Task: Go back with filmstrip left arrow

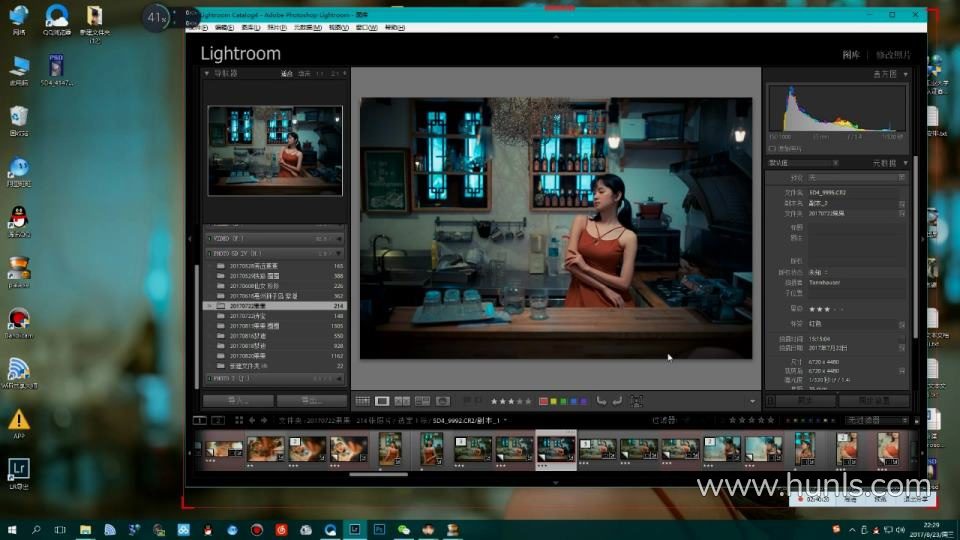Action: (252, 420)
